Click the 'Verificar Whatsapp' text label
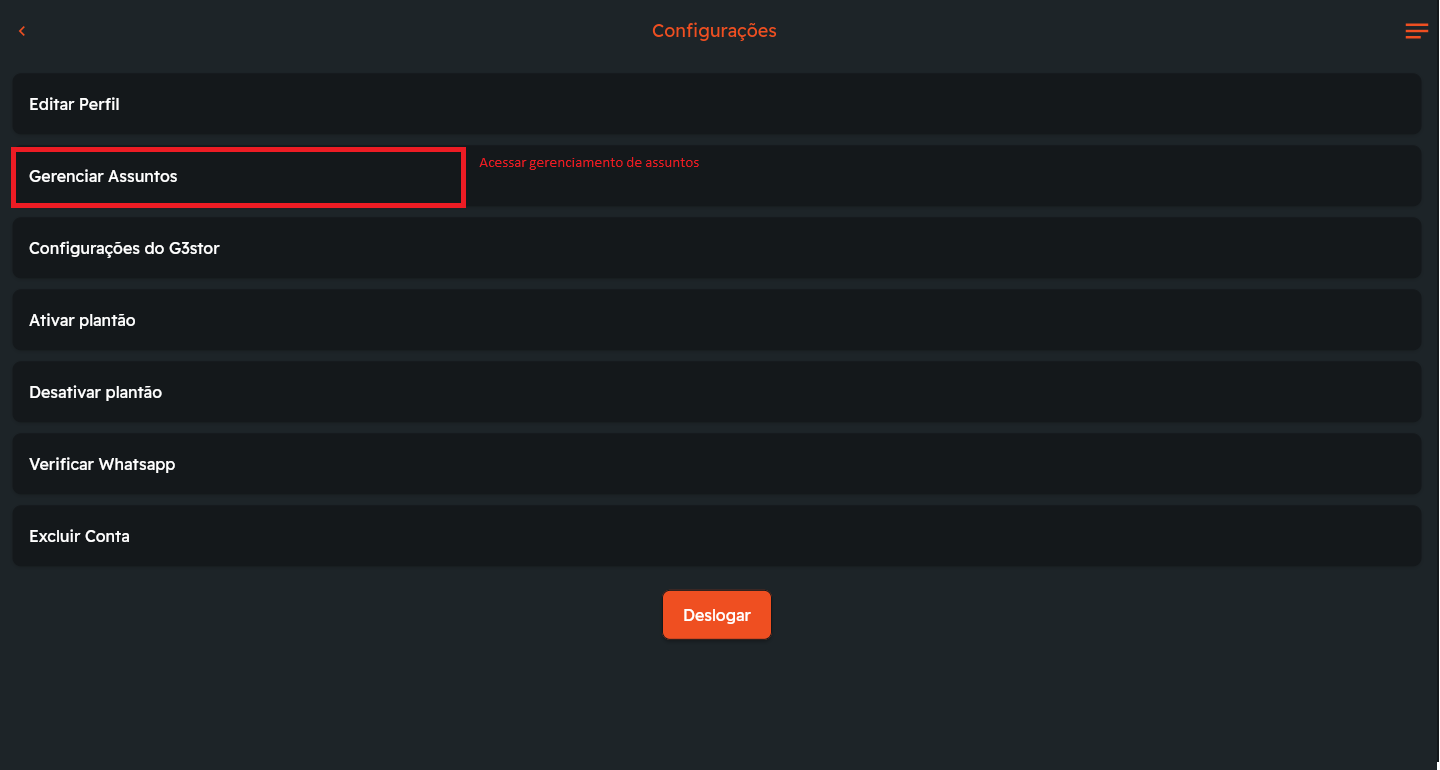The image size is (1440, 770). point(102,464)
